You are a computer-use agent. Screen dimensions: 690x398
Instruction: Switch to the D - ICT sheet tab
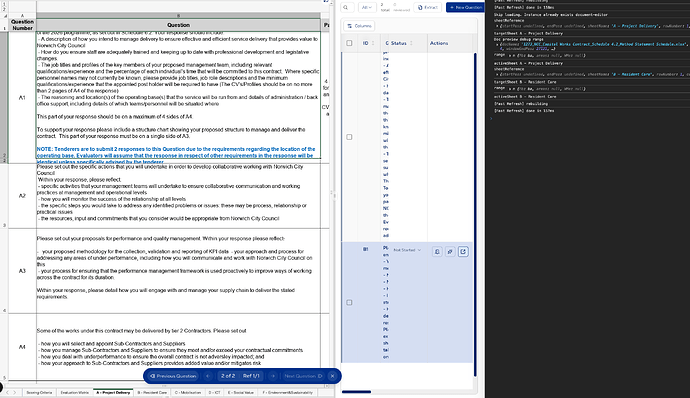tap(214, 392)
